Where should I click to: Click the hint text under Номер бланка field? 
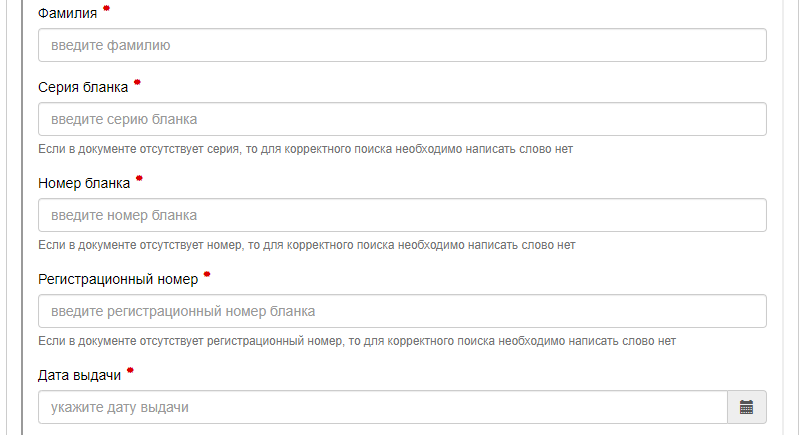306,245
